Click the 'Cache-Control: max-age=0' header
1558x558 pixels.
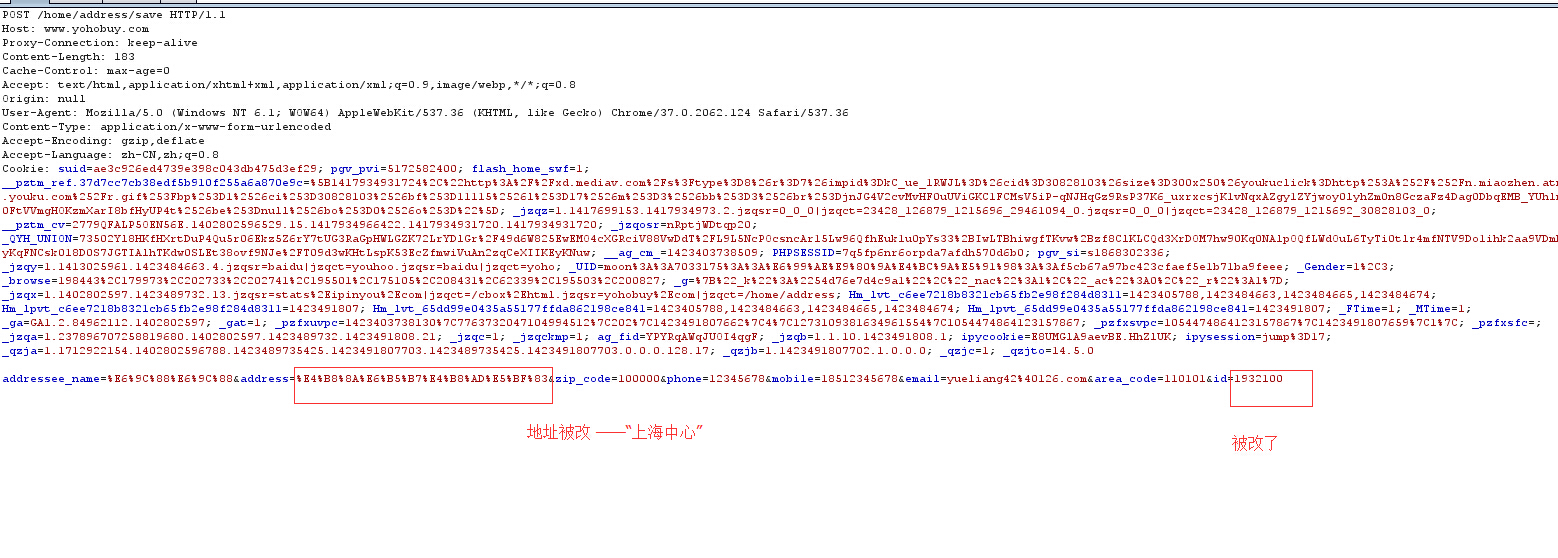pyautogui.click(x=86, y=71)
